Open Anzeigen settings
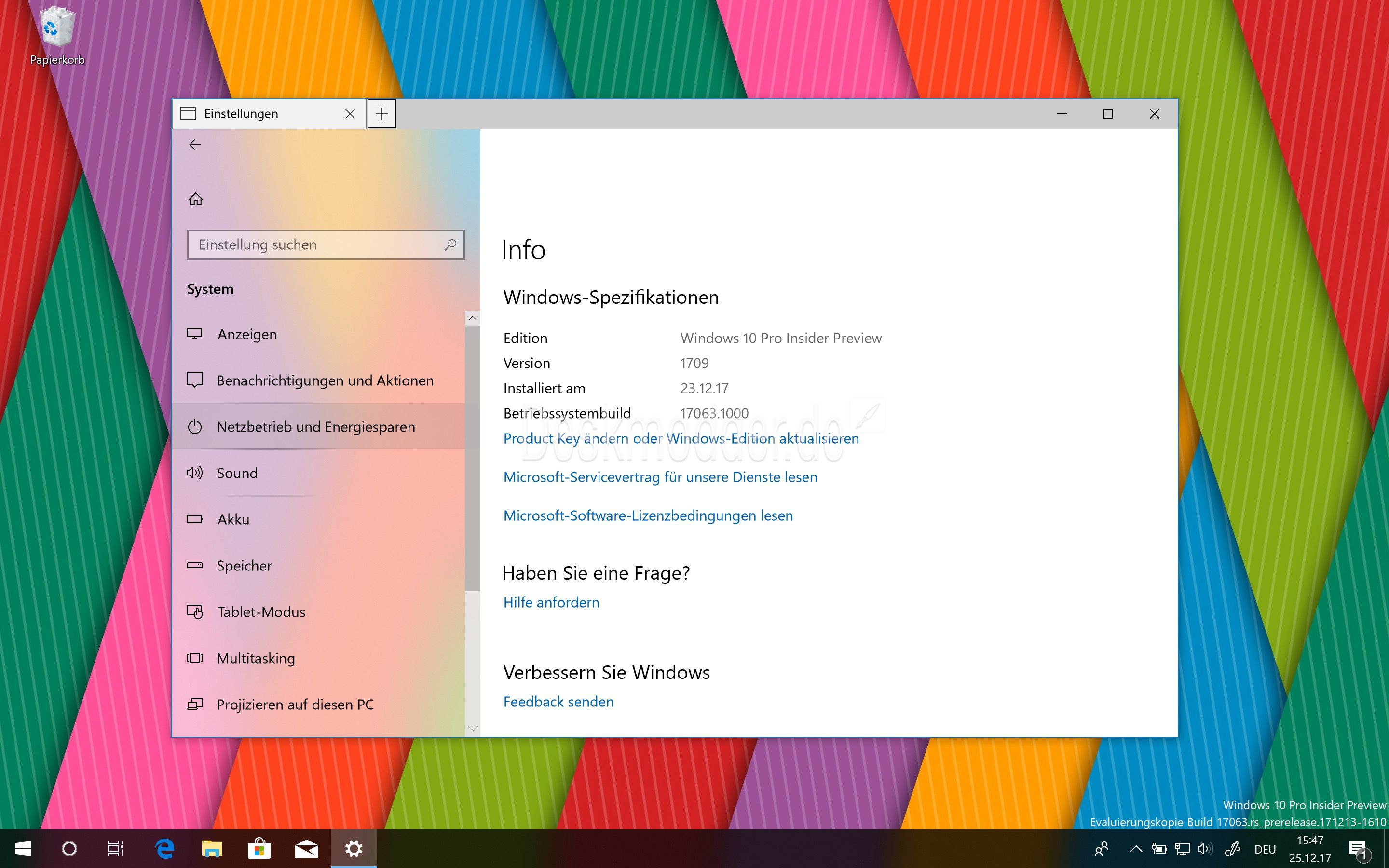 click(318, 334)
